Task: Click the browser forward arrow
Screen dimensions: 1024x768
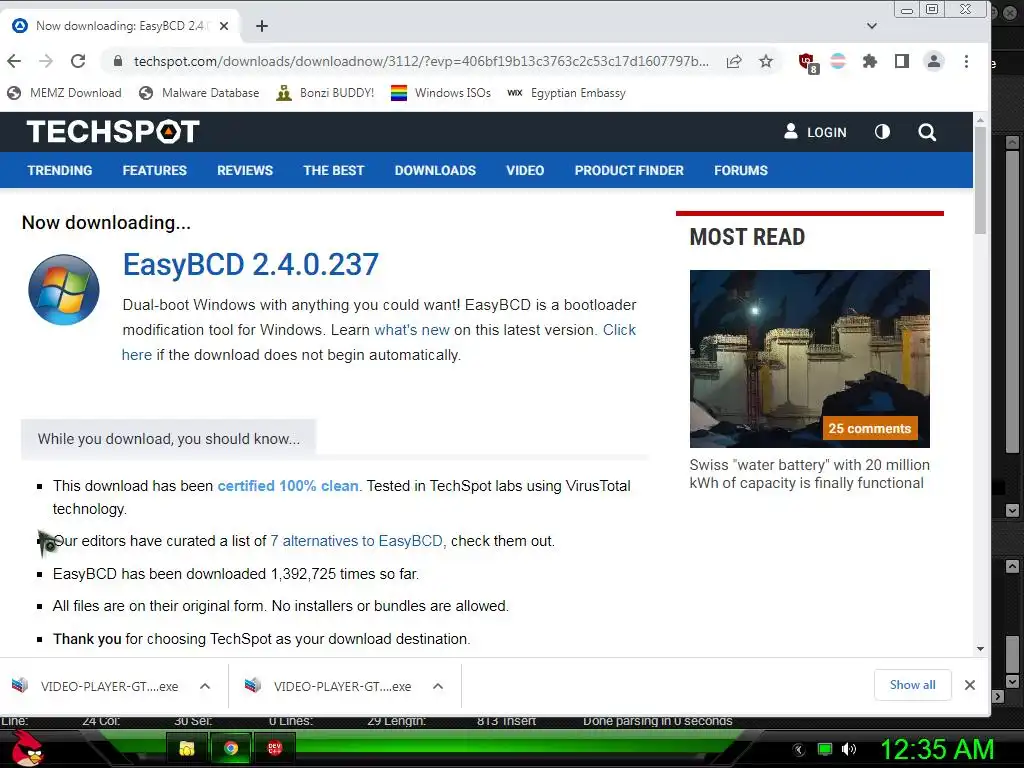Action: [x=46, y=61]
